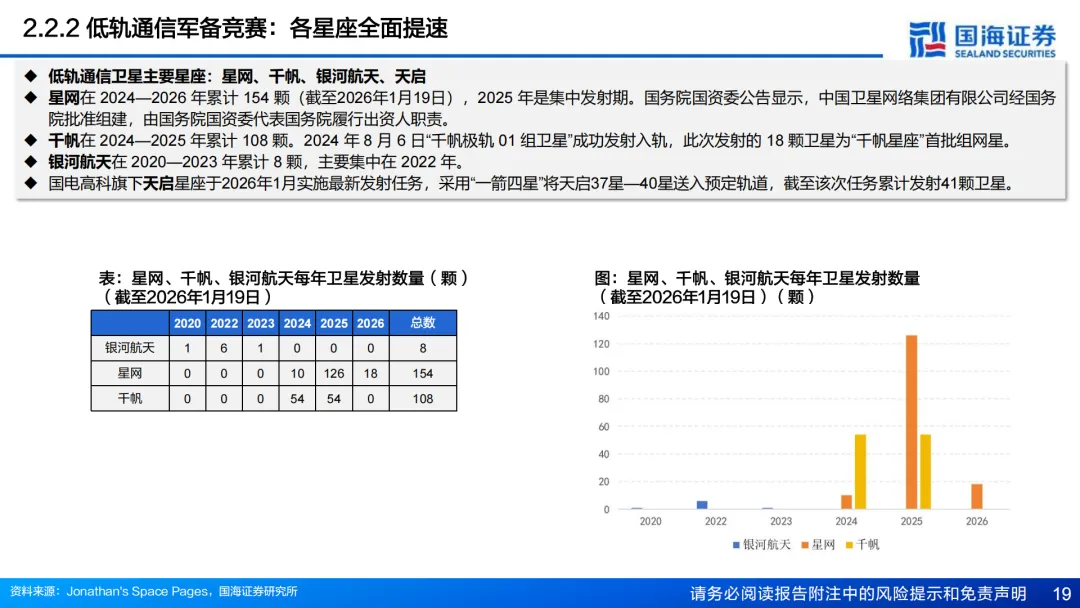Select the 银河航天 2022 cell value 6
Image resolution: width=1080 pixels, height=608 pixels.
tap(224, 348)
